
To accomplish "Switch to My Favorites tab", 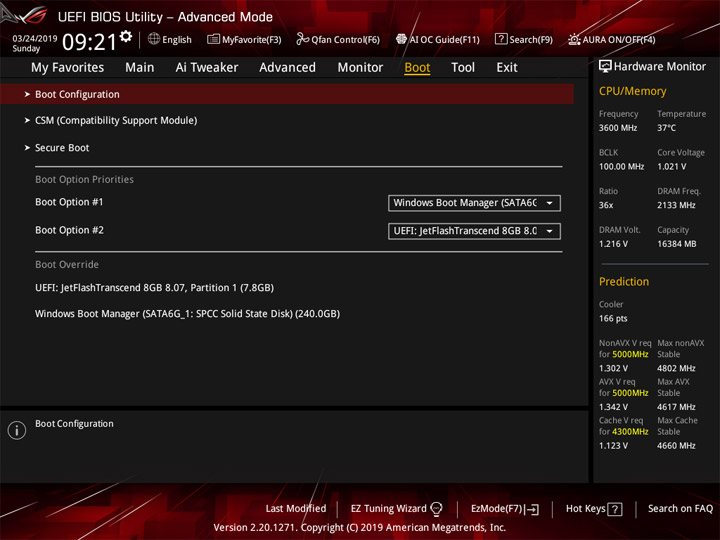I will pos(68,68).
